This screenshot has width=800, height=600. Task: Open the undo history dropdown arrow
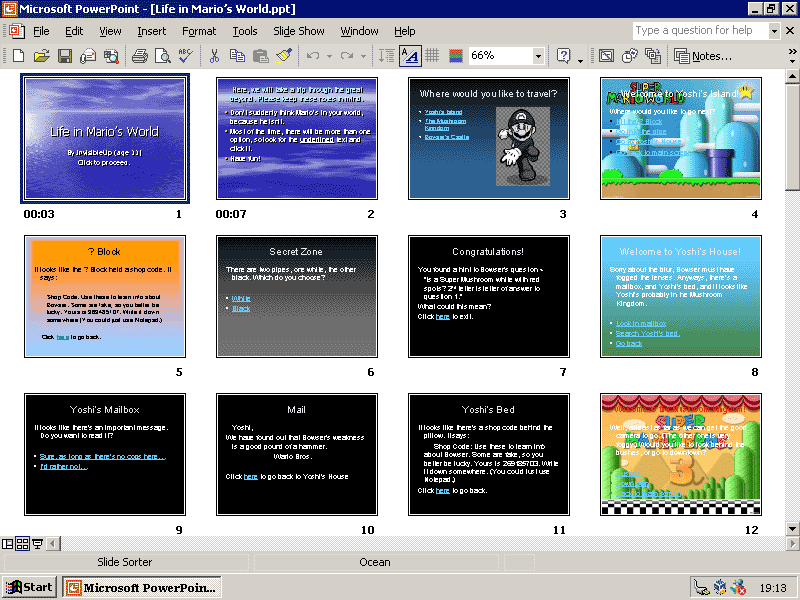[329, 56]
